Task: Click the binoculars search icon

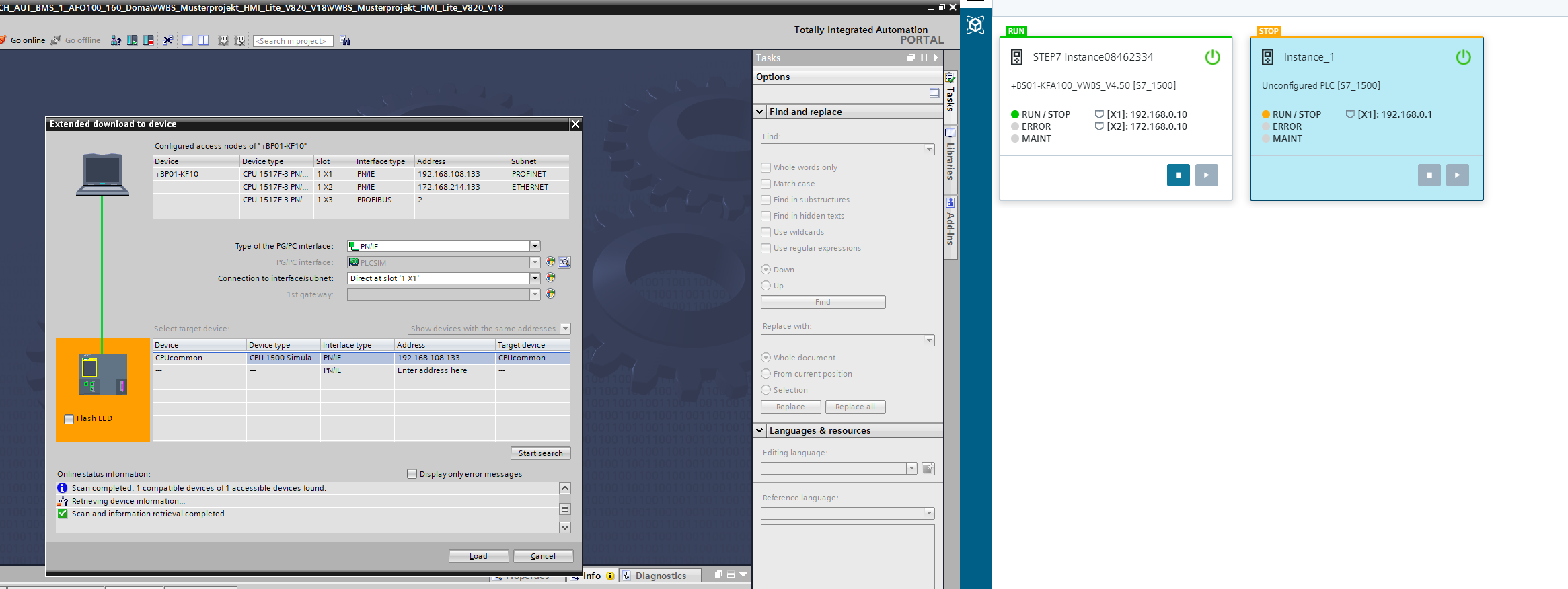Action: point(345,41)
